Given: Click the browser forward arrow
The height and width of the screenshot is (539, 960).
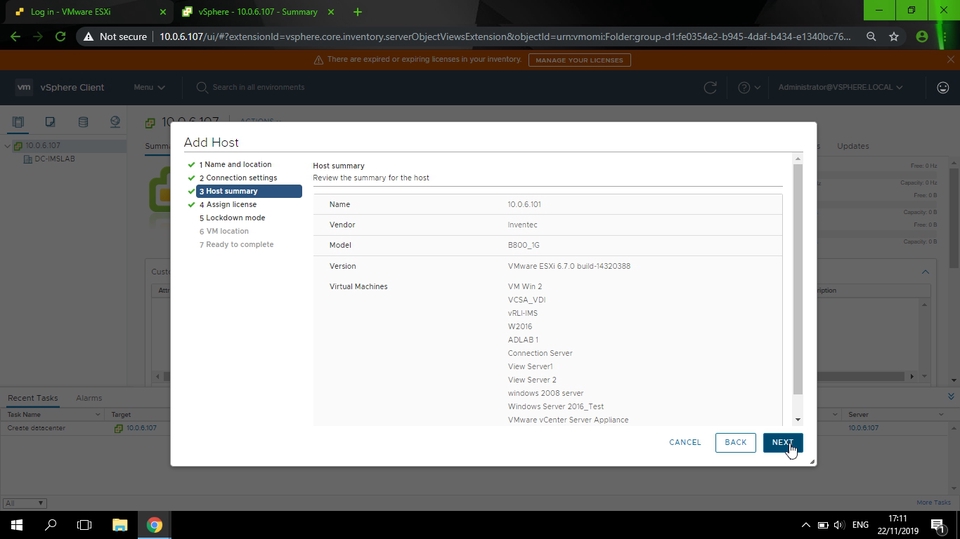Looking at the screenshot, I should (x=38, y=37).
